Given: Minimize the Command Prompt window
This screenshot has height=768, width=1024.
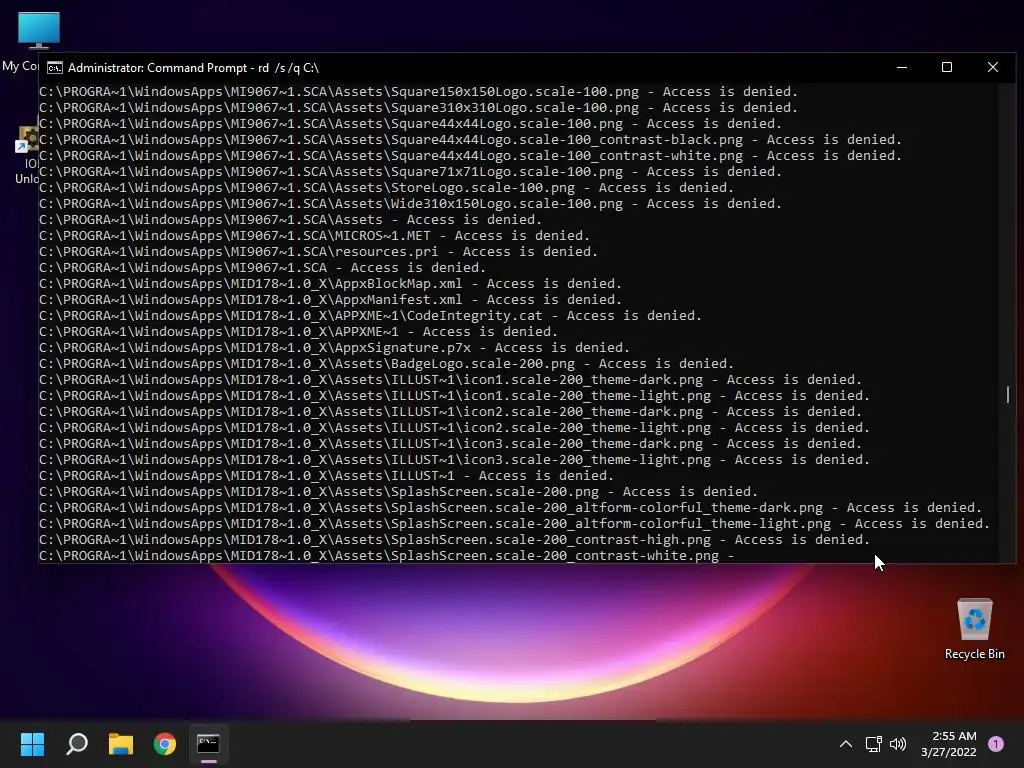Looking at the screenshot, I should click(x=902, y=67).
